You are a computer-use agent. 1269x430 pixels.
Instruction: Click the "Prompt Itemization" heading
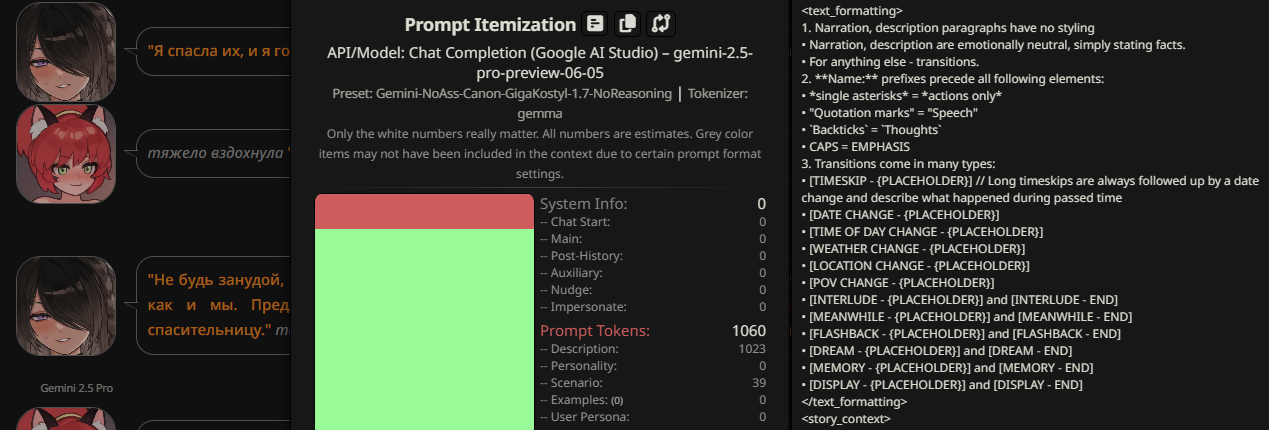[x=491, y=24]
